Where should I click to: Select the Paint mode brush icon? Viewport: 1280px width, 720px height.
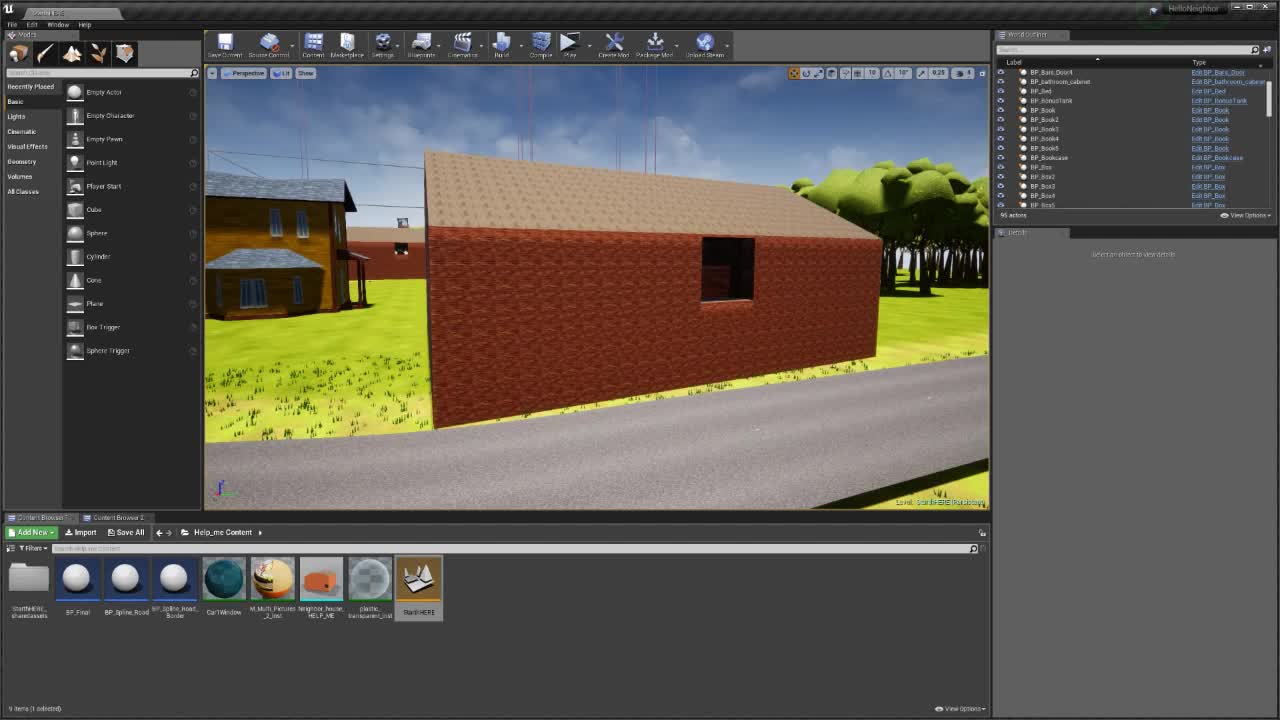(x=45, y=53)
